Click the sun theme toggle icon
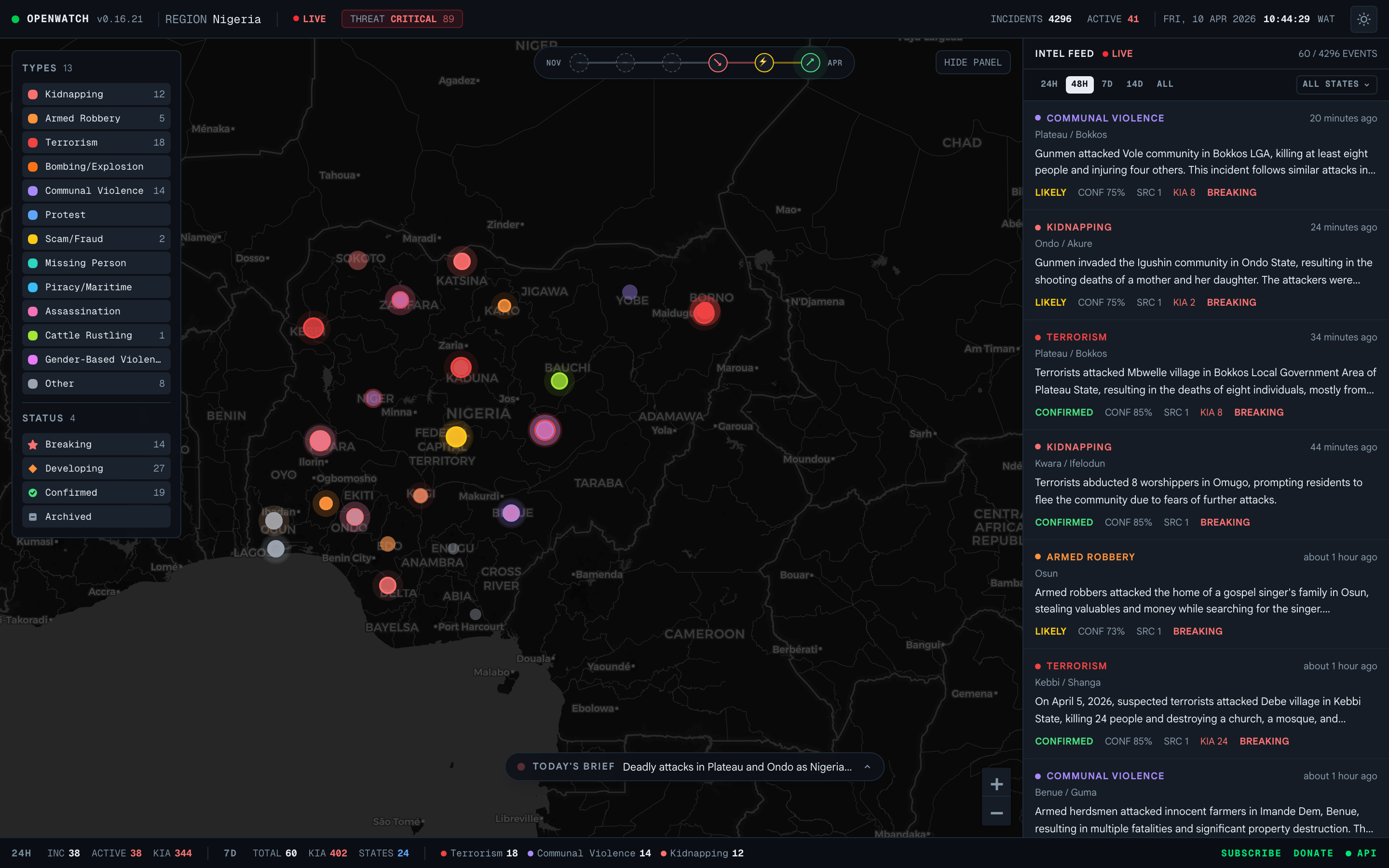This screenshot has width=1389, height=868. point(1364,19)
